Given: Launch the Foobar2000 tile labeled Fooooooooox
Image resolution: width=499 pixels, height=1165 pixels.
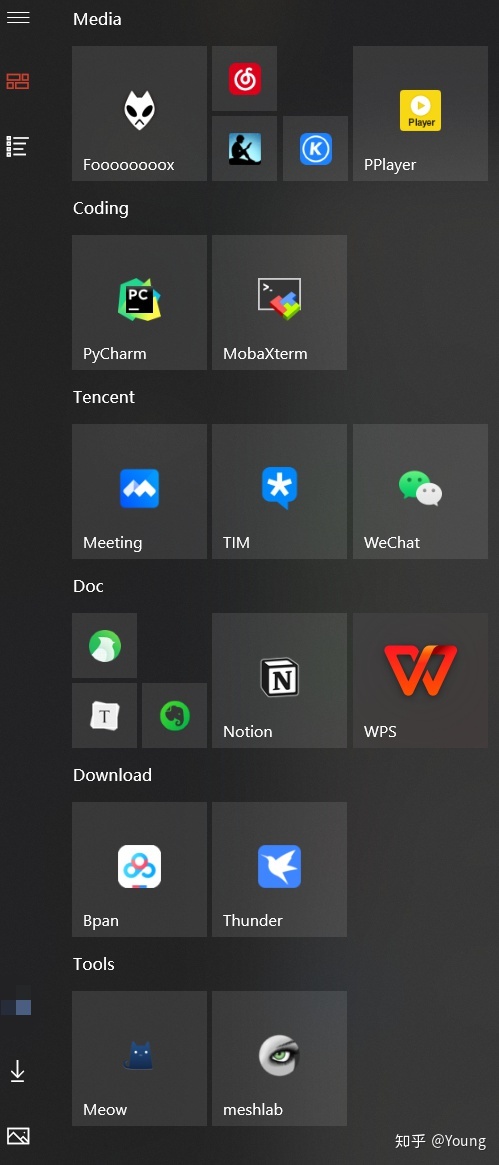Looking at the screenshot, I should click(140, 114).
